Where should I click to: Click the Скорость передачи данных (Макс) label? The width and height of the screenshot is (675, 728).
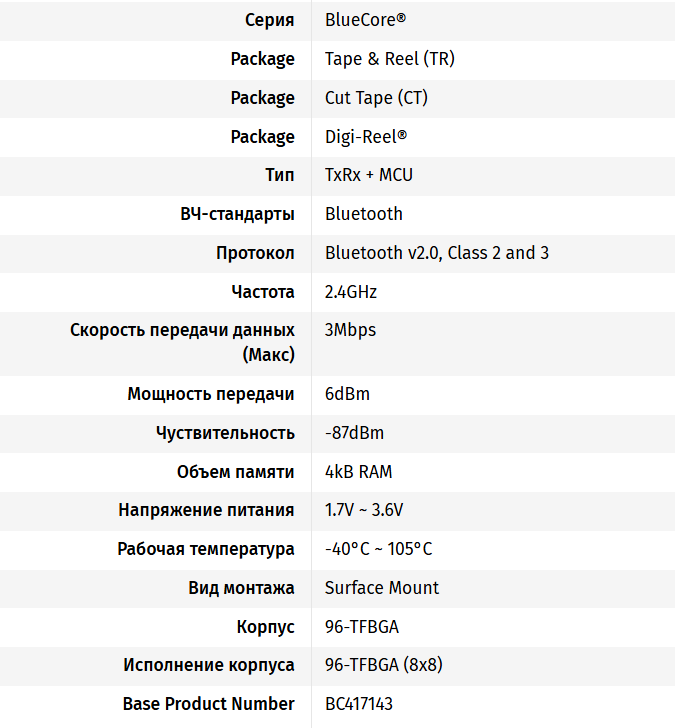pyautogui.click(x=182, y=342)
